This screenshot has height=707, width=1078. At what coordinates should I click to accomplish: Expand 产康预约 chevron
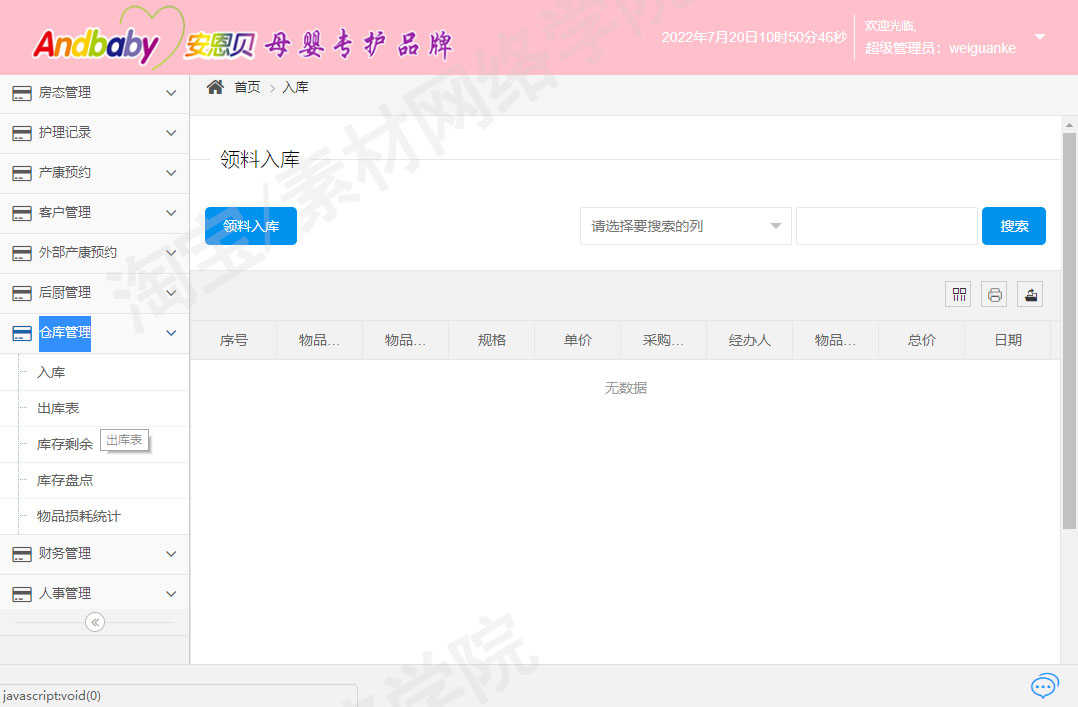pos(171,173)
